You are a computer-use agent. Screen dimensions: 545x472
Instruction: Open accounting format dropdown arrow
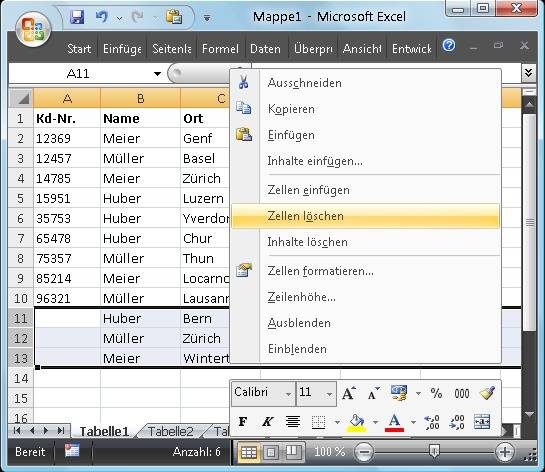418,393
